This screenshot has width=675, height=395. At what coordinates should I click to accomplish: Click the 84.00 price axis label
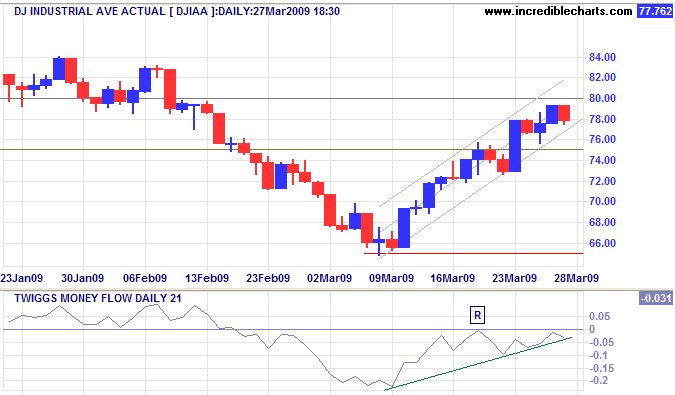click(602, 57)
